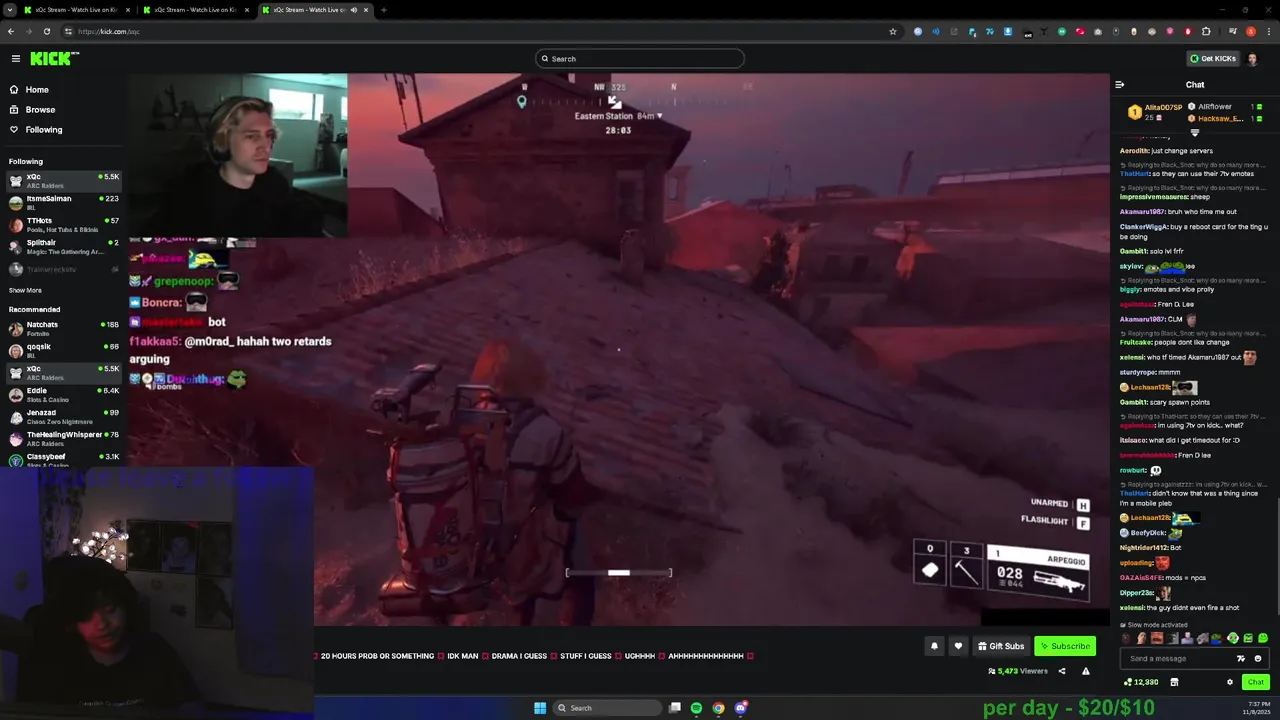1280x720 pixels.
Task: Open TTHots channel under Following
Action: pyautogui.click(x=63, y=224)
